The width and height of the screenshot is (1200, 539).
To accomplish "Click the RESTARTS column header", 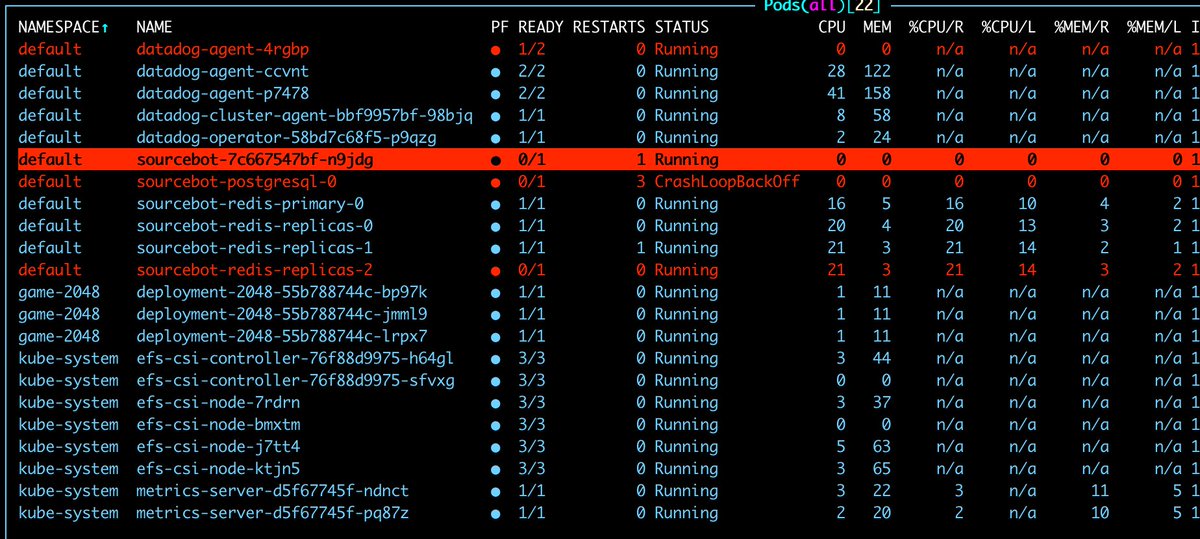I will (609, 27).
